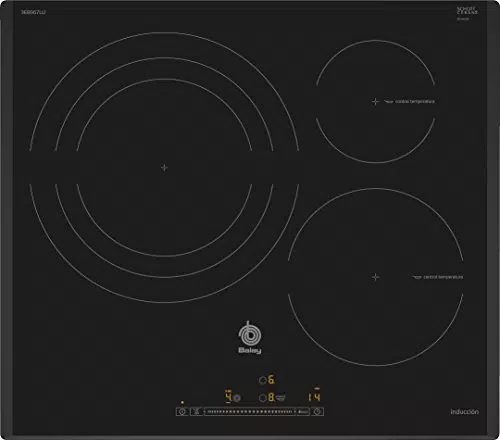This screenshot has width=500, height=440.
Task: Click the cross of bottom-right zone
Action: (x=376, y=277)
